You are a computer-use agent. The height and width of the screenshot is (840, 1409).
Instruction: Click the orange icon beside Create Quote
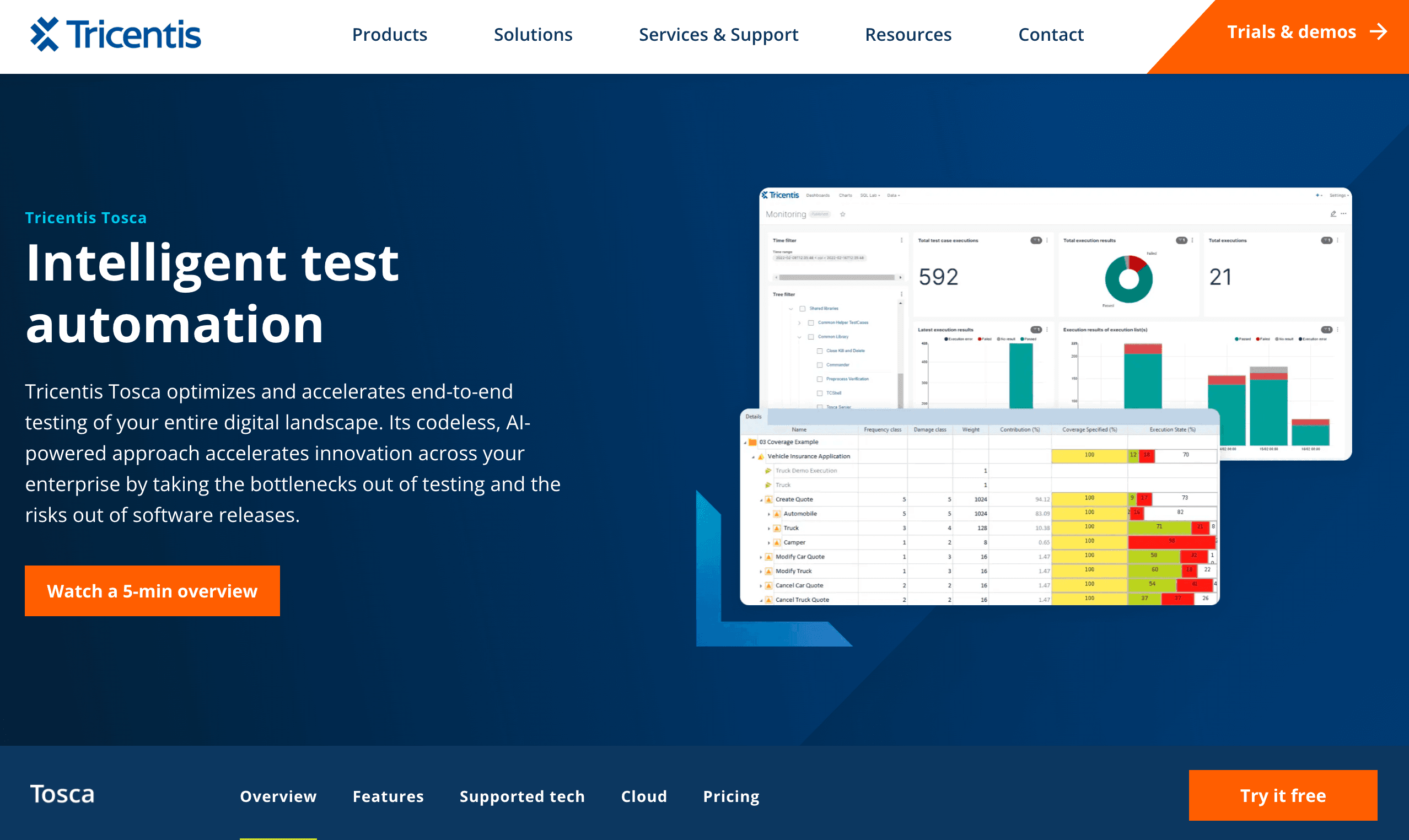(x=769, y=499)
